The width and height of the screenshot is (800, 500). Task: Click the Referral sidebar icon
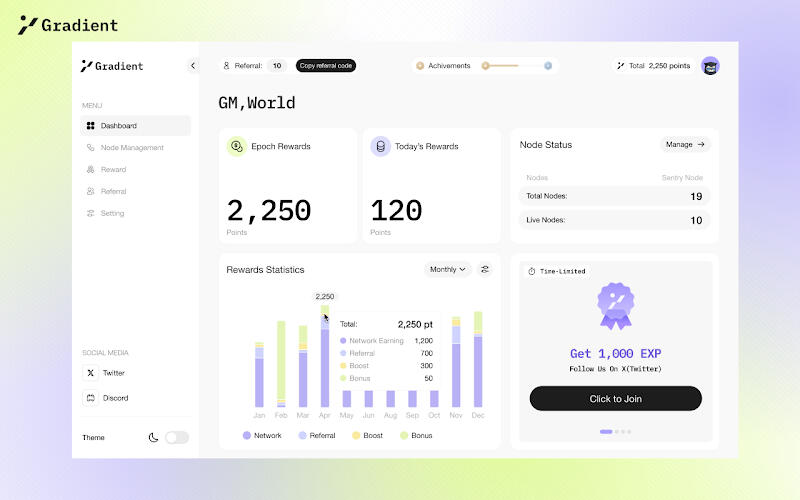[91, 191]
